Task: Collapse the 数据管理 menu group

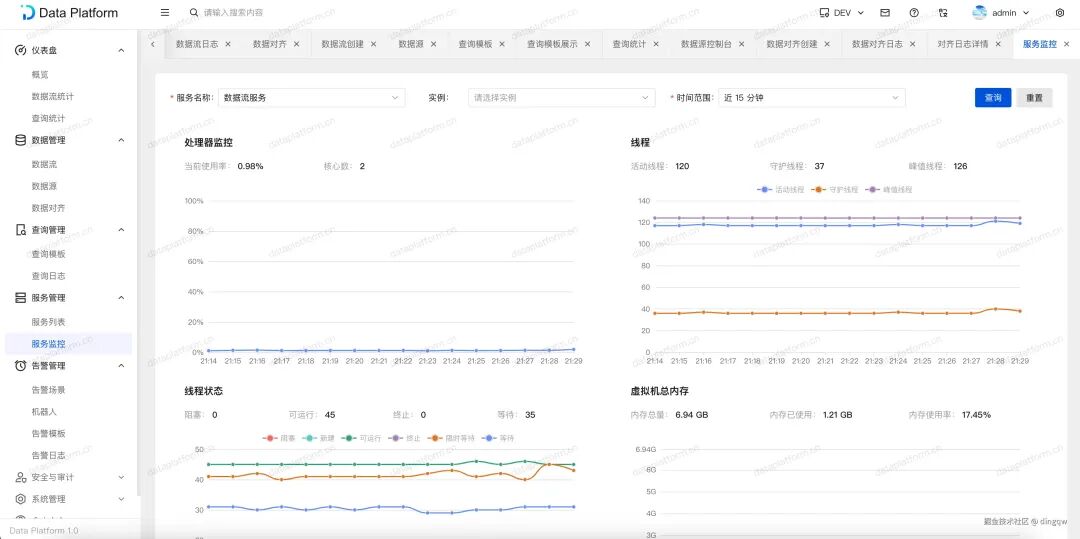Action: click(121, 140)
